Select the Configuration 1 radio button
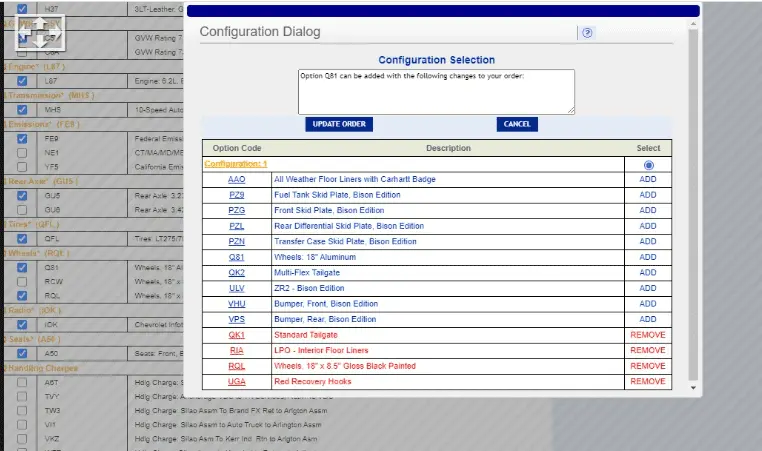Viewport: 762px width, 451px height. (x=648, y=164)
